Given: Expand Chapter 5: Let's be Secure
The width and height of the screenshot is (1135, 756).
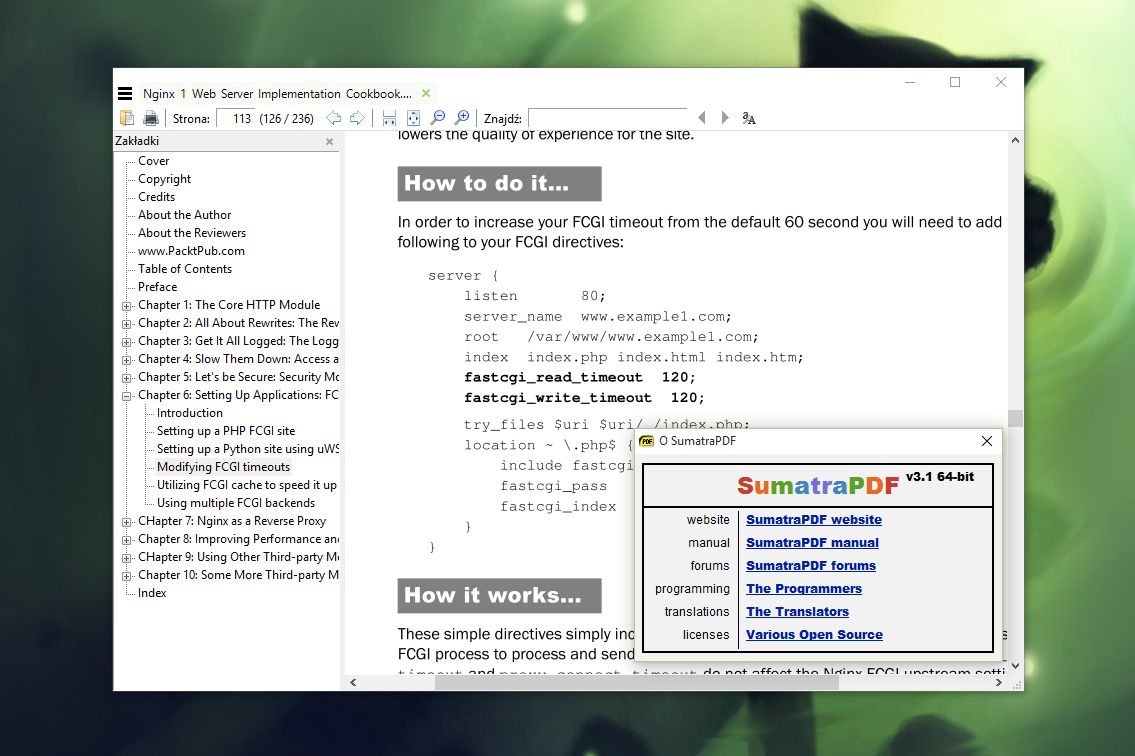Looking at the screenshot, I should [x=127, y=378].
